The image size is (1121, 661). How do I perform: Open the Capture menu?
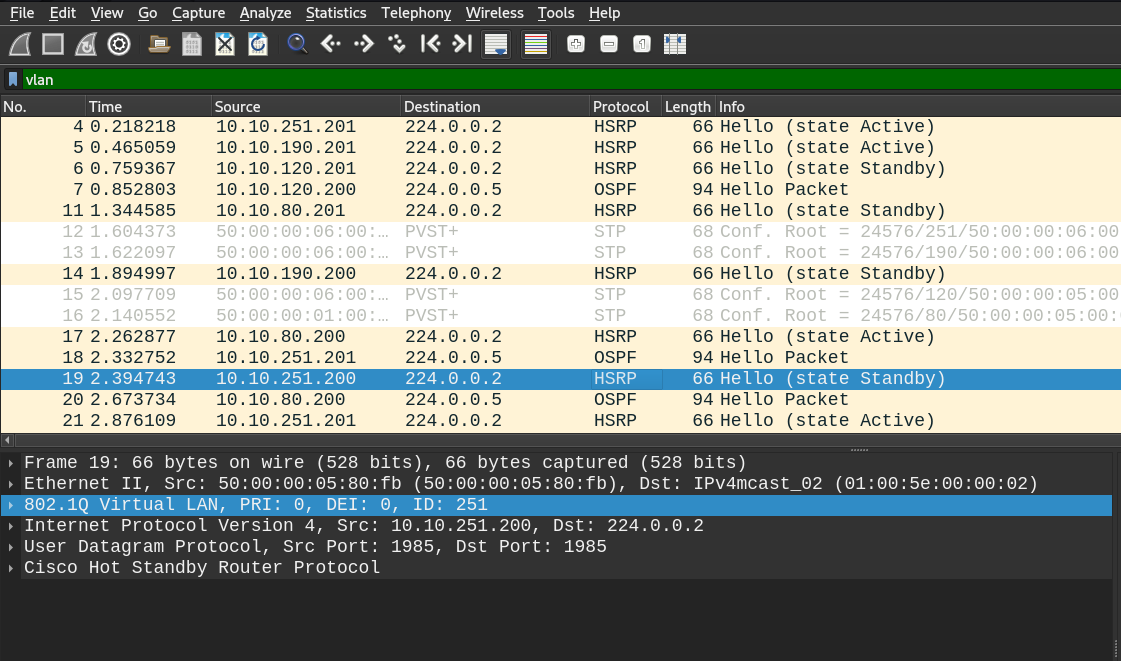(198, 13)
